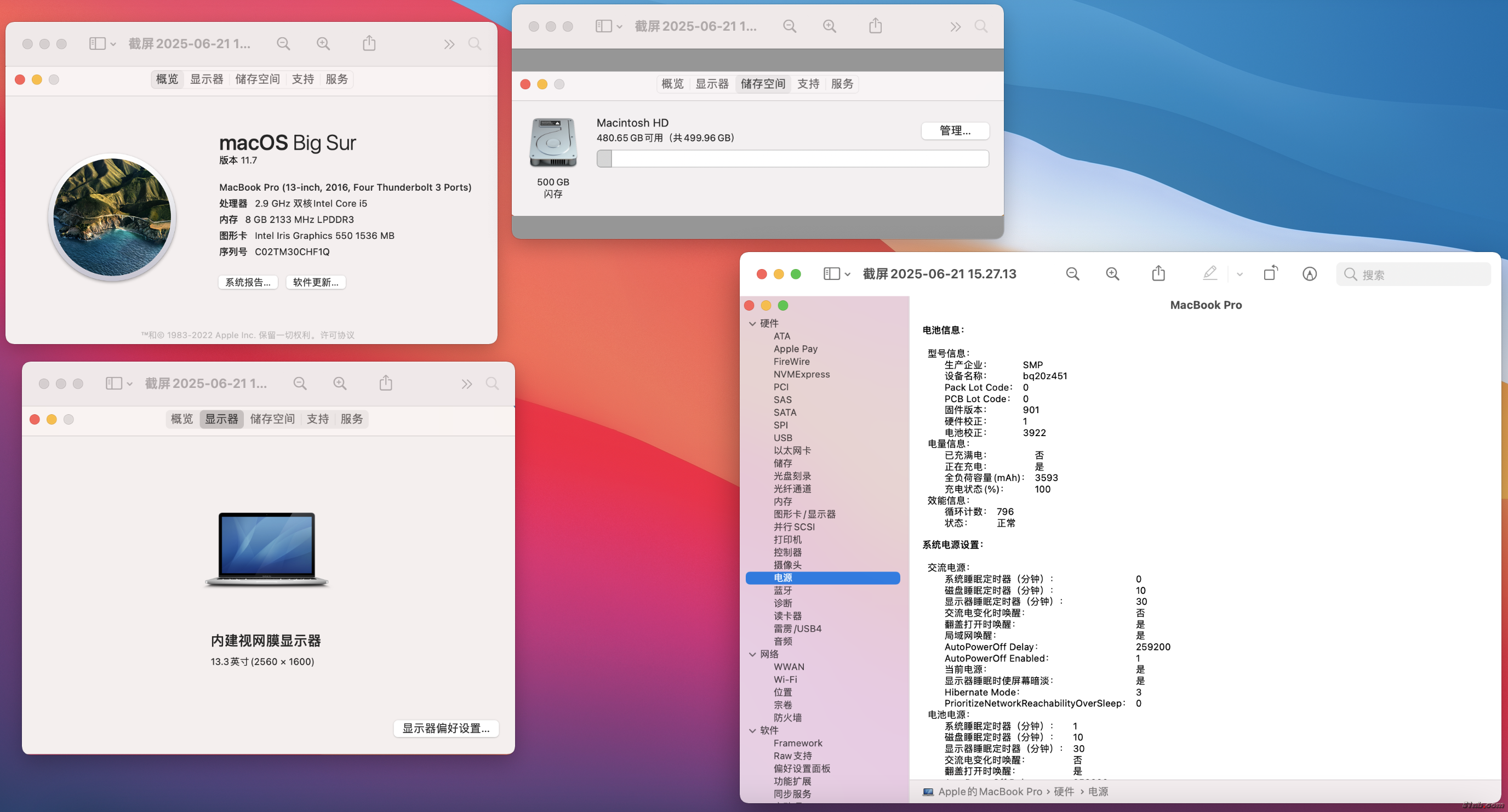
Task: Click the sidebar view icon in Preview toolbar
Action: [831, 273]
